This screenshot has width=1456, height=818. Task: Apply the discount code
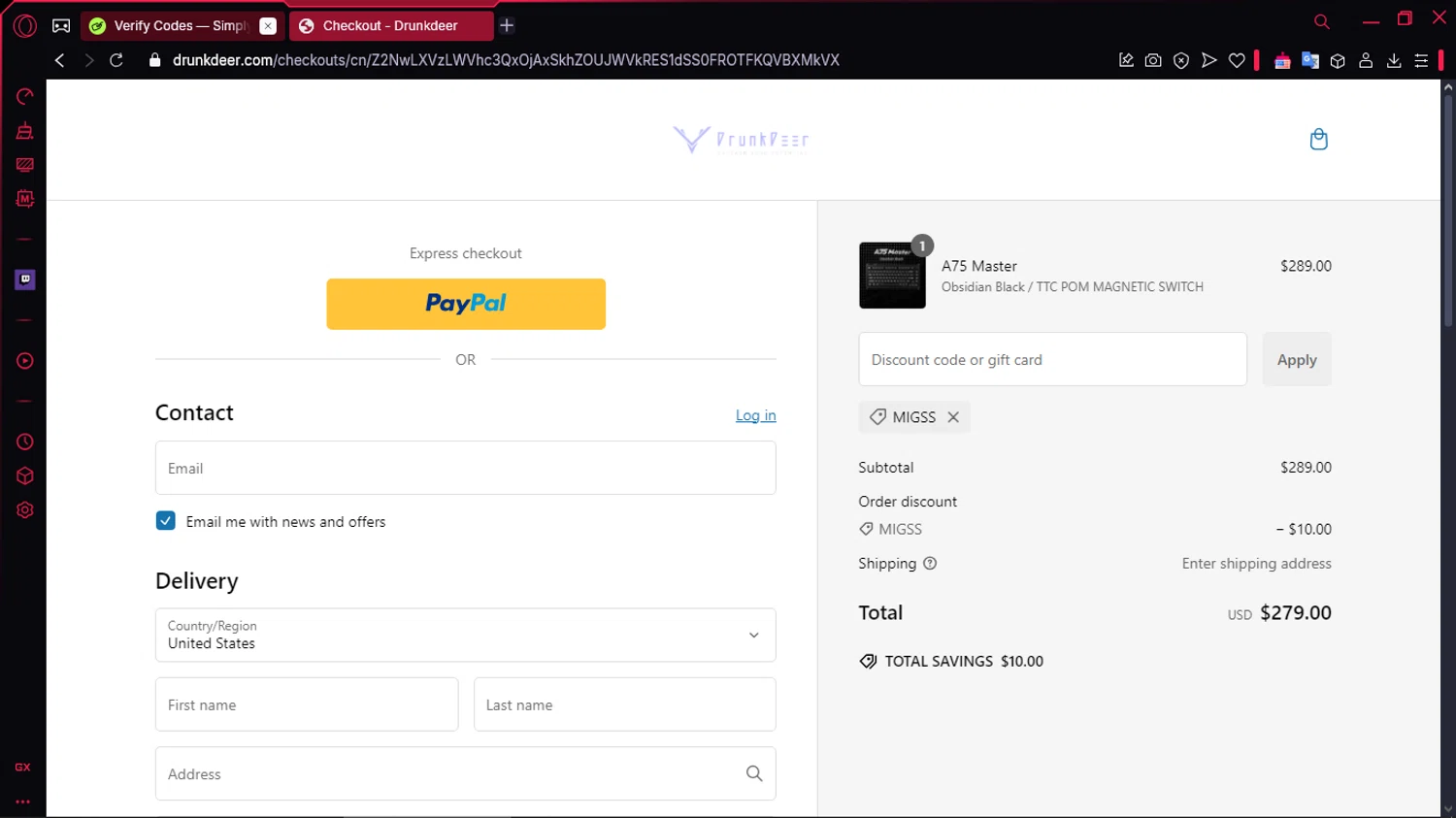(1297, 359)
